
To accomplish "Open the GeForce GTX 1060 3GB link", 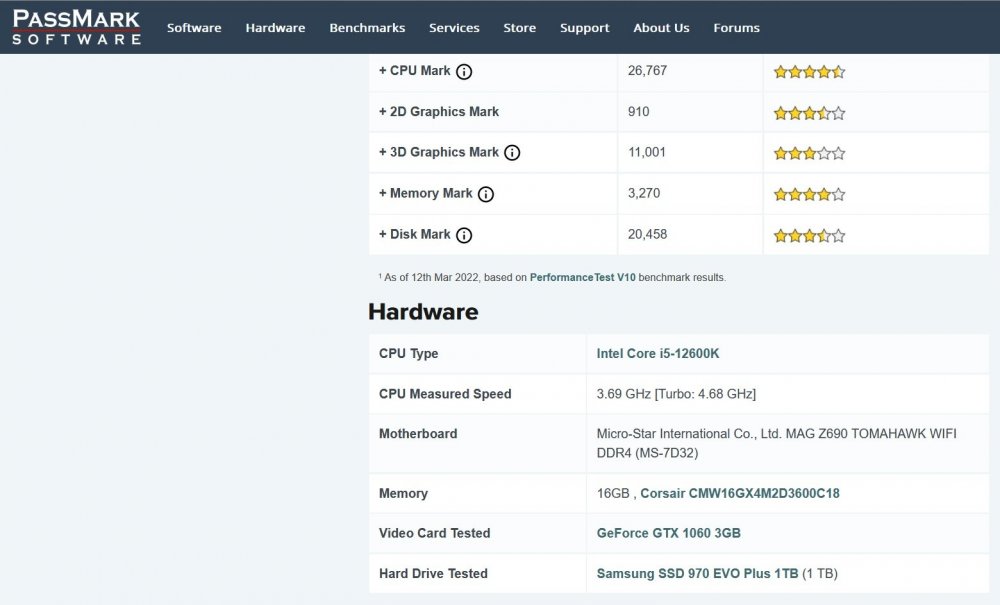I will tap(668, 534).
